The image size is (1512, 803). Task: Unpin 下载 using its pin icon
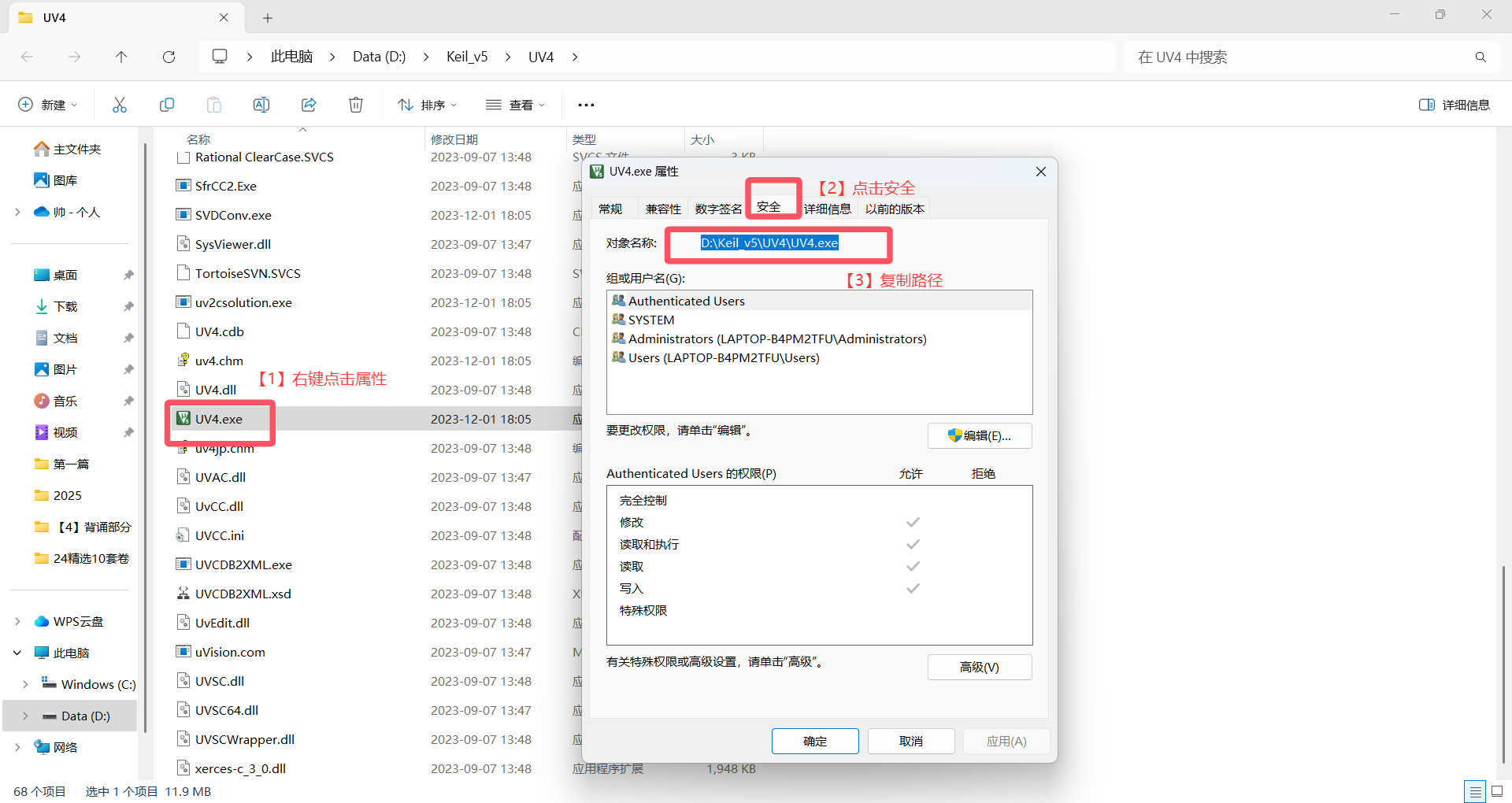click(x=128, y=307)
